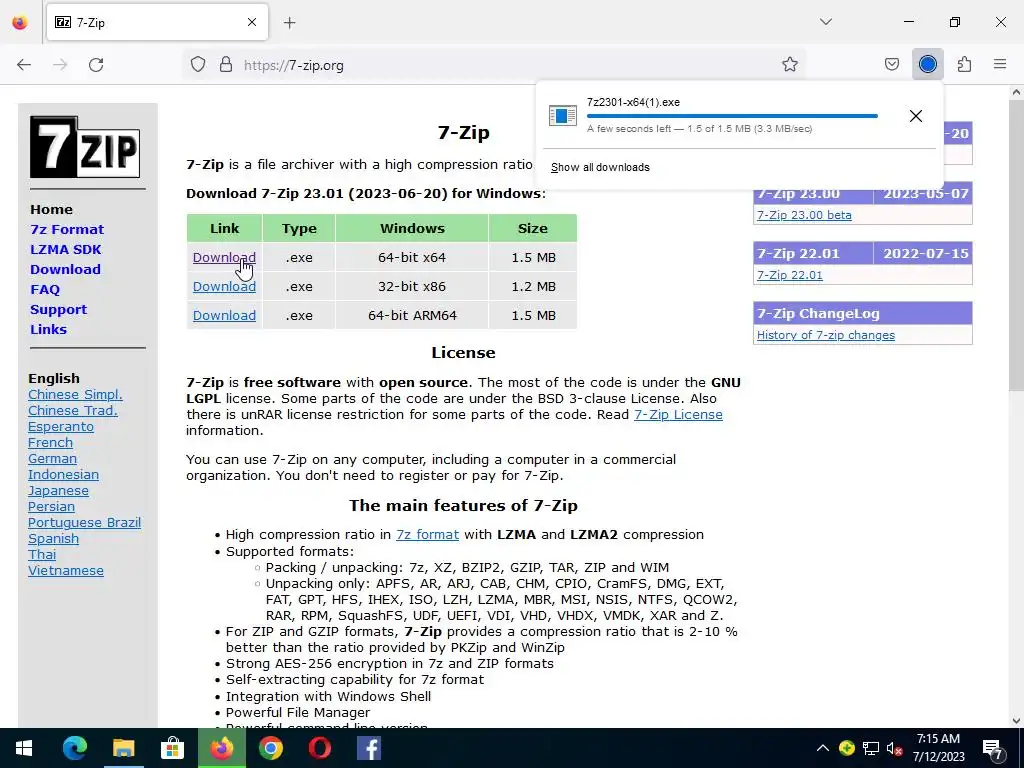Viewport: 1024px width, 768px height.
Task: Switch language to Thai
Action: 42,554
